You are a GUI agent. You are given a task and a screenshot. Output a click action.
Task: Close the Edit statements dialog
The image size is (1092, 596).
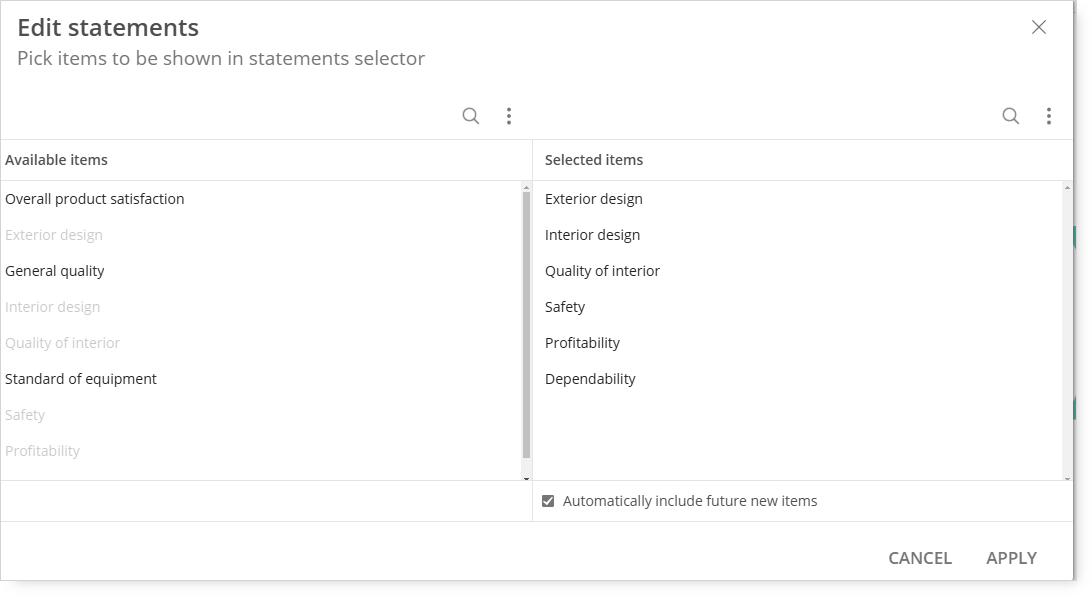tap(1039, 27)
